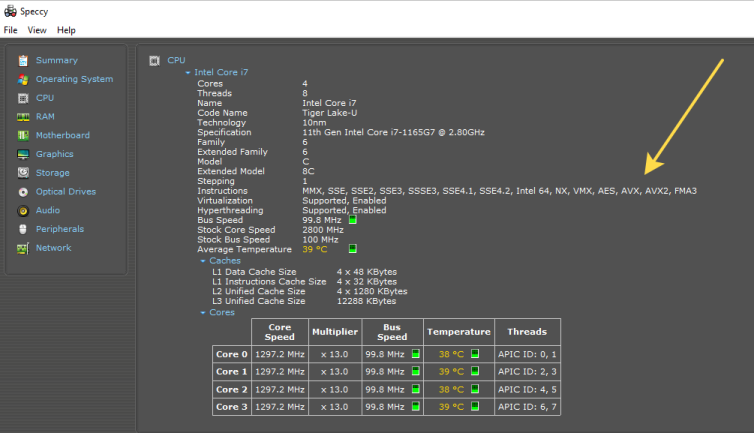
Task: Click the Bus Speed column header in table
Action: point(392,332)
